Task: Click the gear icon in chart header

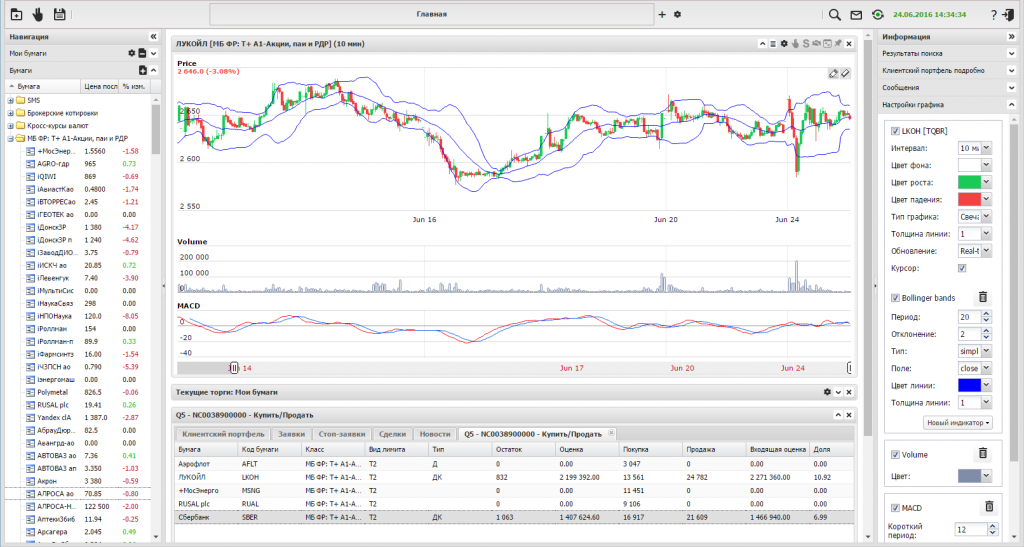Action: 784,44
